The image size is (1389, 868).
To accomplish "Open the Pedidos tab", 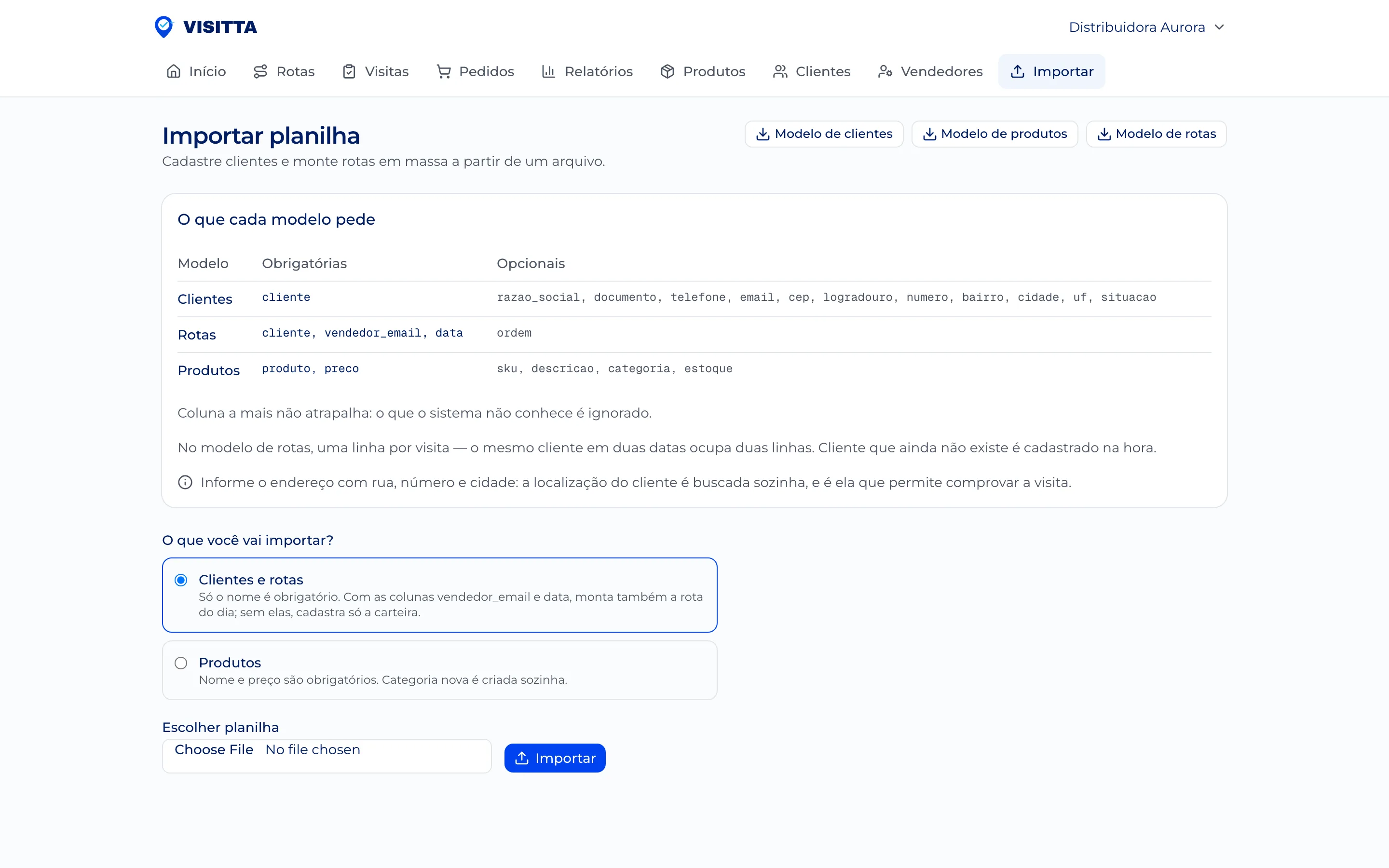I will pos(475,71).
